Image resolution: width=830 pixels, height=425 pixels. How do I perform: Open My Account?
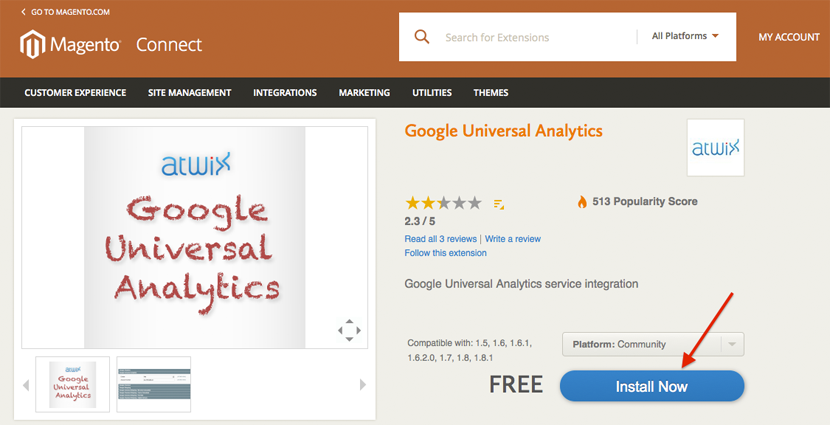[x=789, y=37]
